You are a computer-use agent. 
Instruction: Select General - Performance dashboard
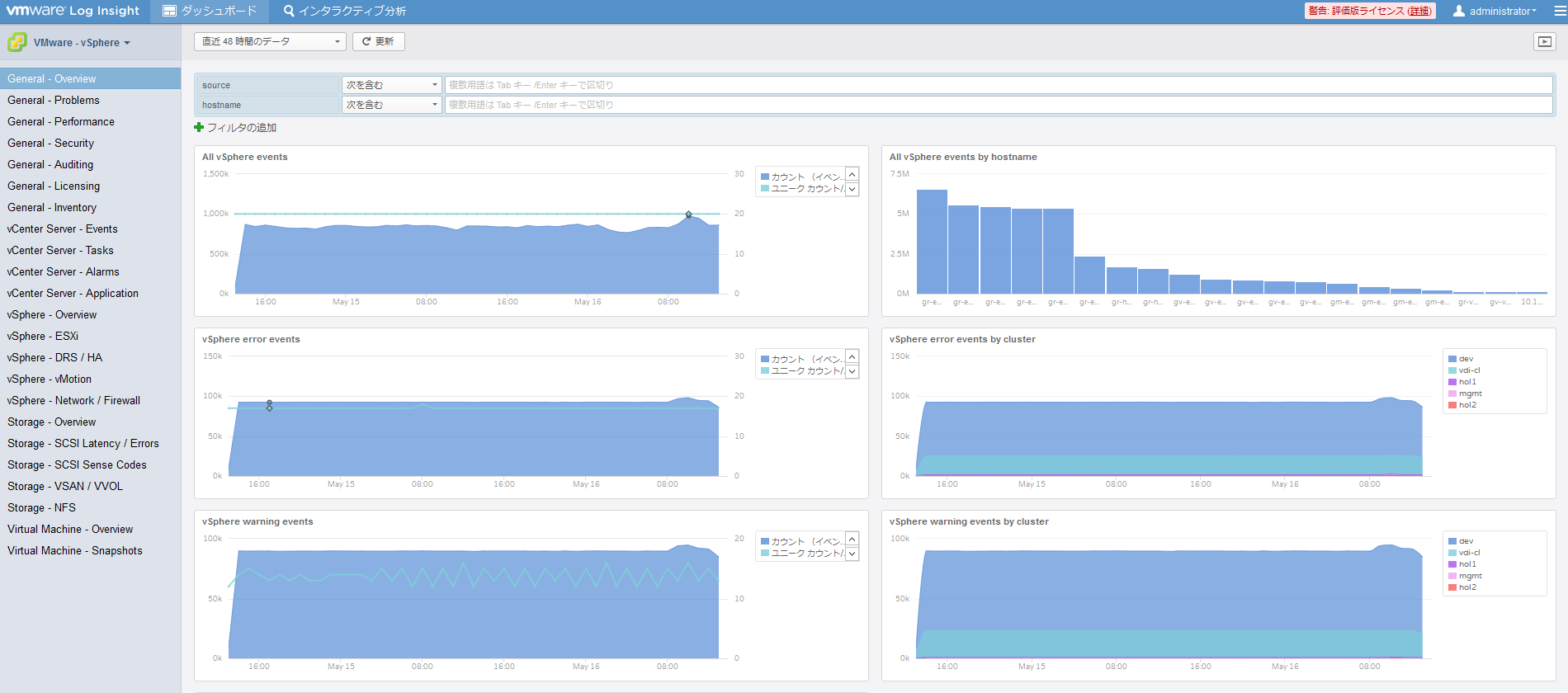(x=91, y=121)
